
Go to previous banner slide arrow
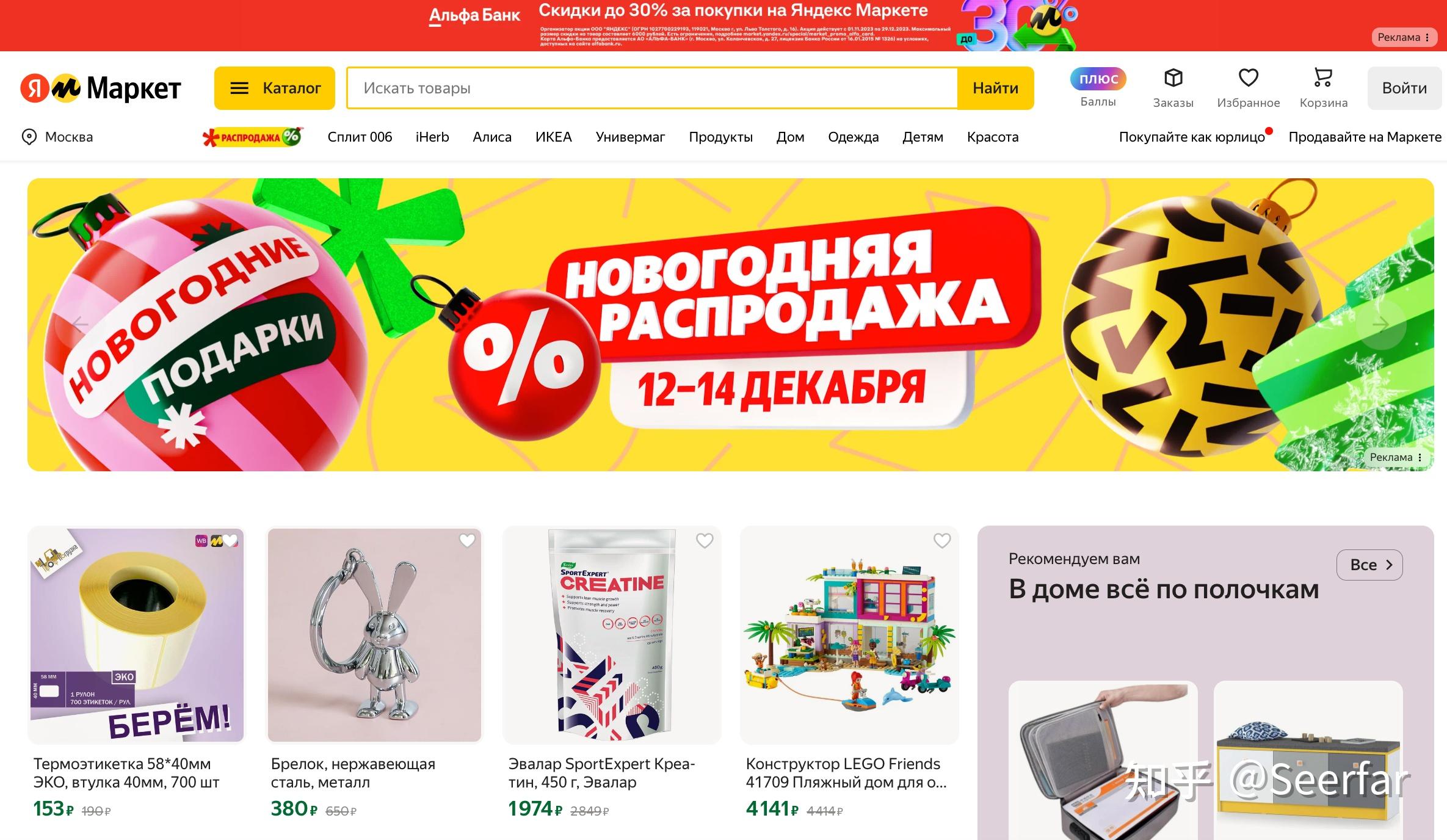tap(80, 324)
